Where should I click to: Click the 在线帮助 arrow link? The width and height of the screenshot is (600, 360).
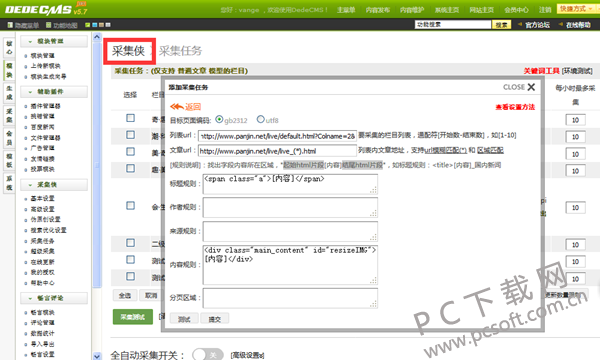point(574,25)
